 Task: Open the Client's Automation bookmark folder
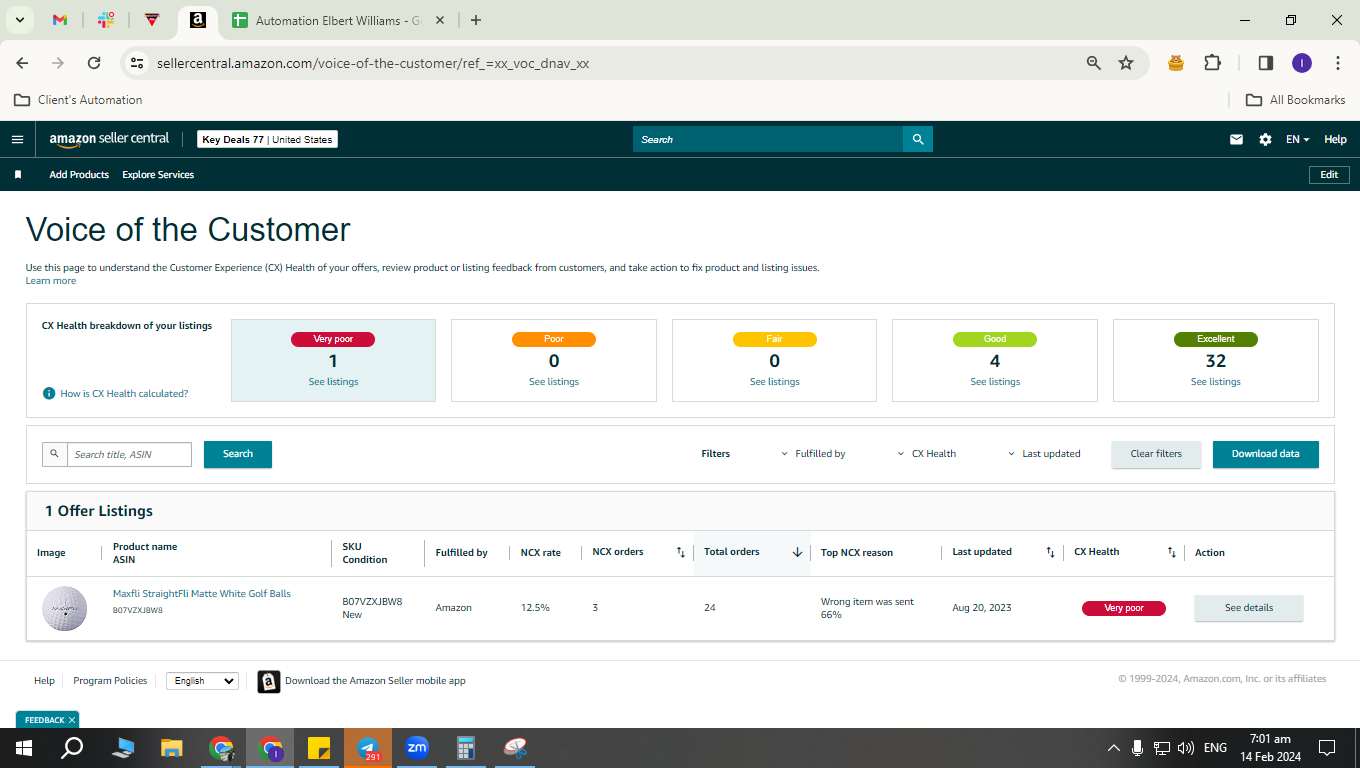click(78, 100)
